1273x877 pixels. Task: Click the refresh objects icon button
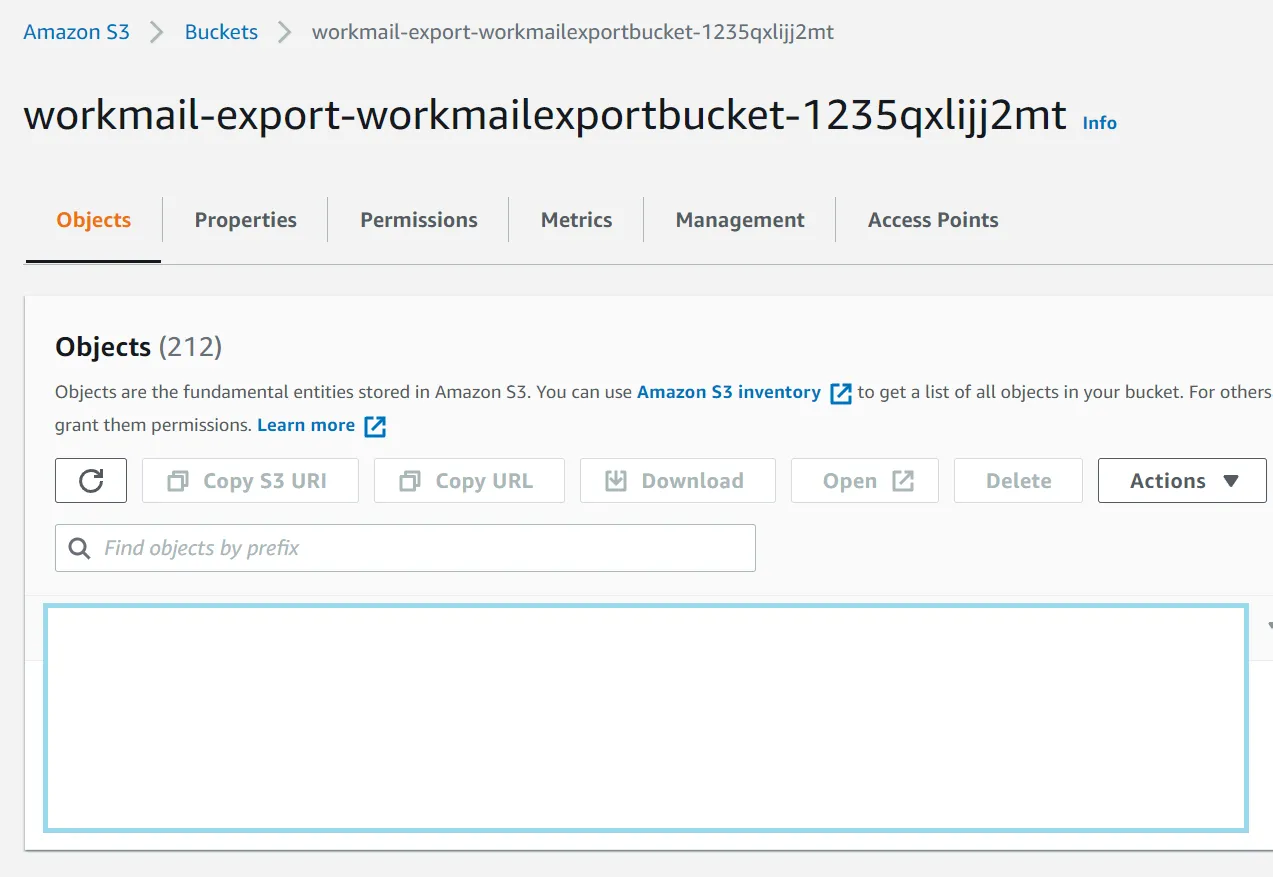(91, 480)
